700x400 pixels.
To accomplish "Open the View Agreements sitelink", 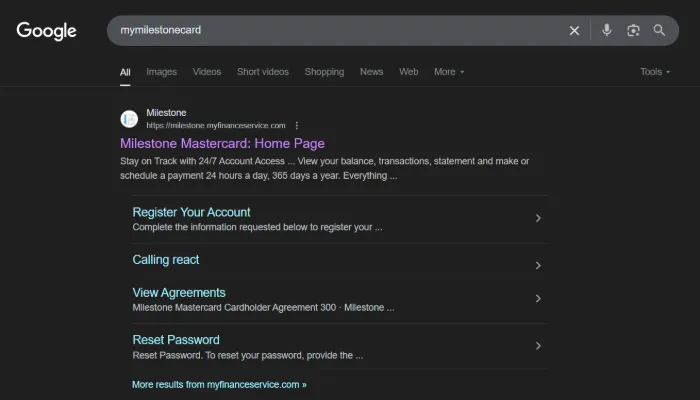I will click(x=179, y=293).
